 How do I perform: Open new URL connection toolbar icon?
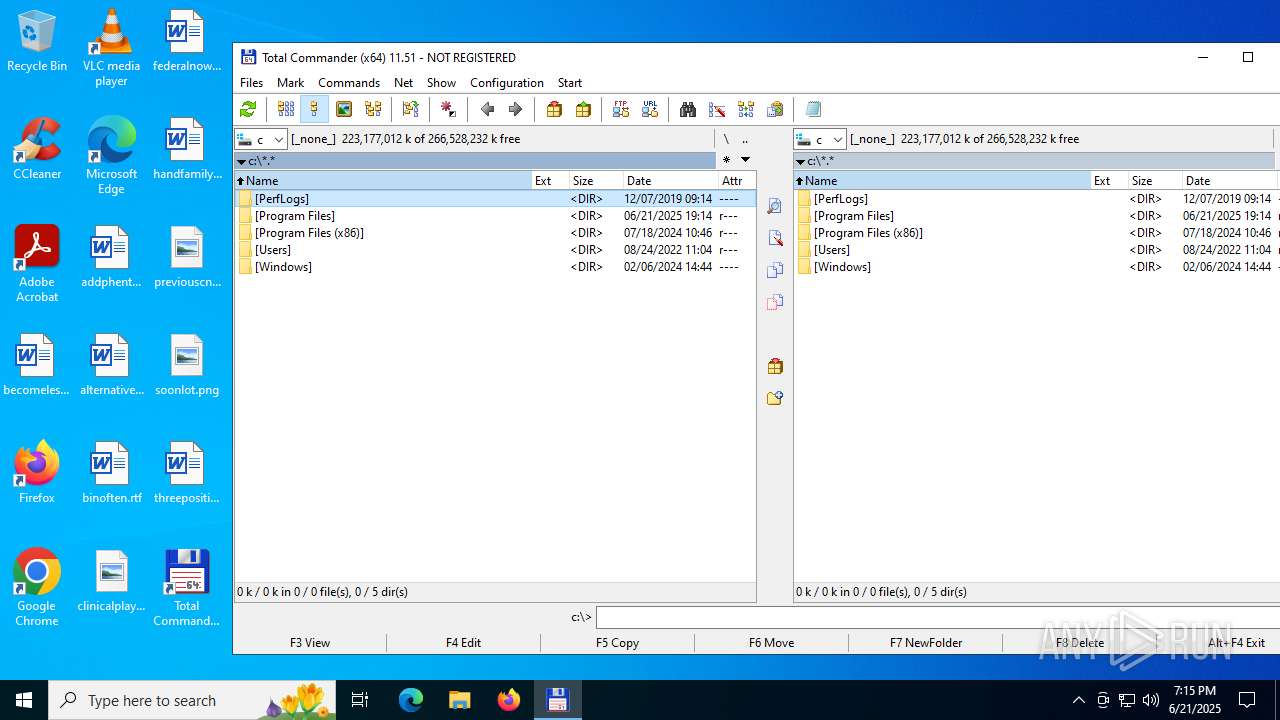click(x=650, y=109)
